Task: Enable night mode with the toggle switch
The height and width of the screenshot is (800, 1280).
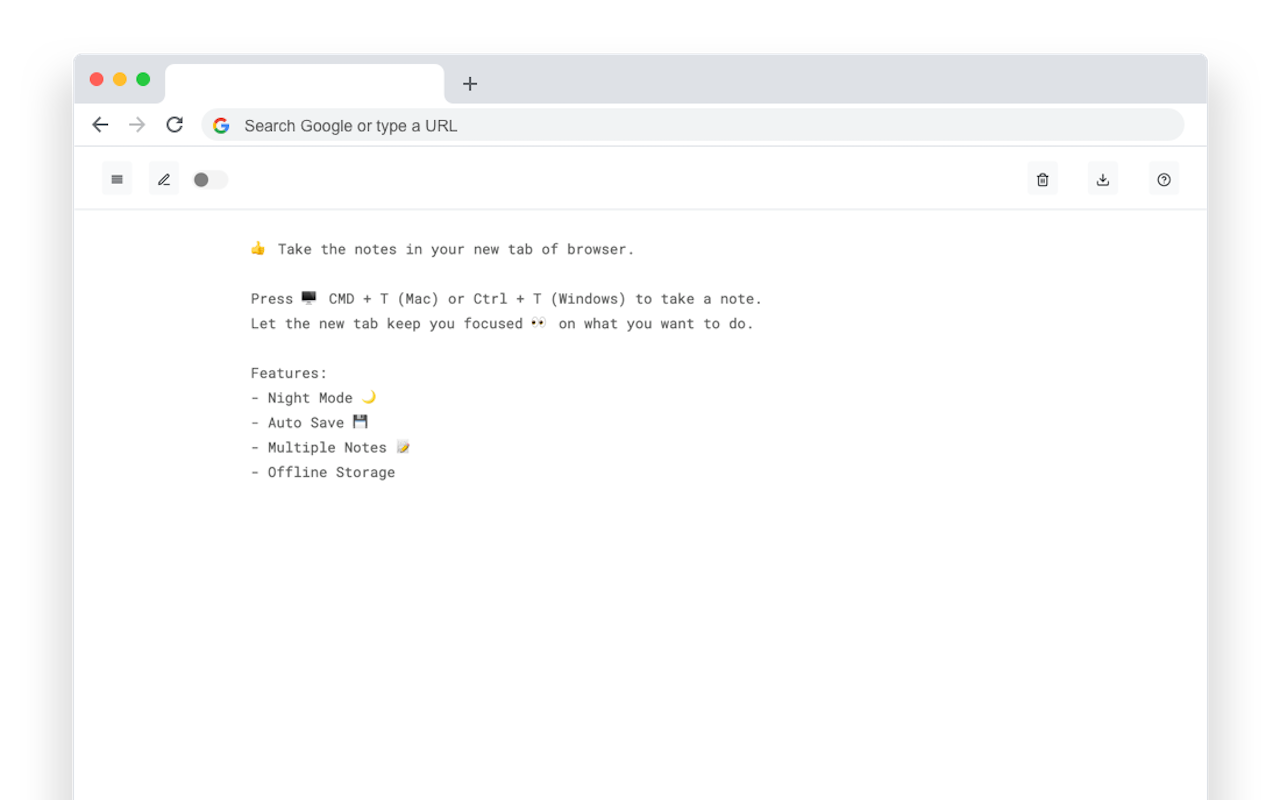Action: coord(210,179)
